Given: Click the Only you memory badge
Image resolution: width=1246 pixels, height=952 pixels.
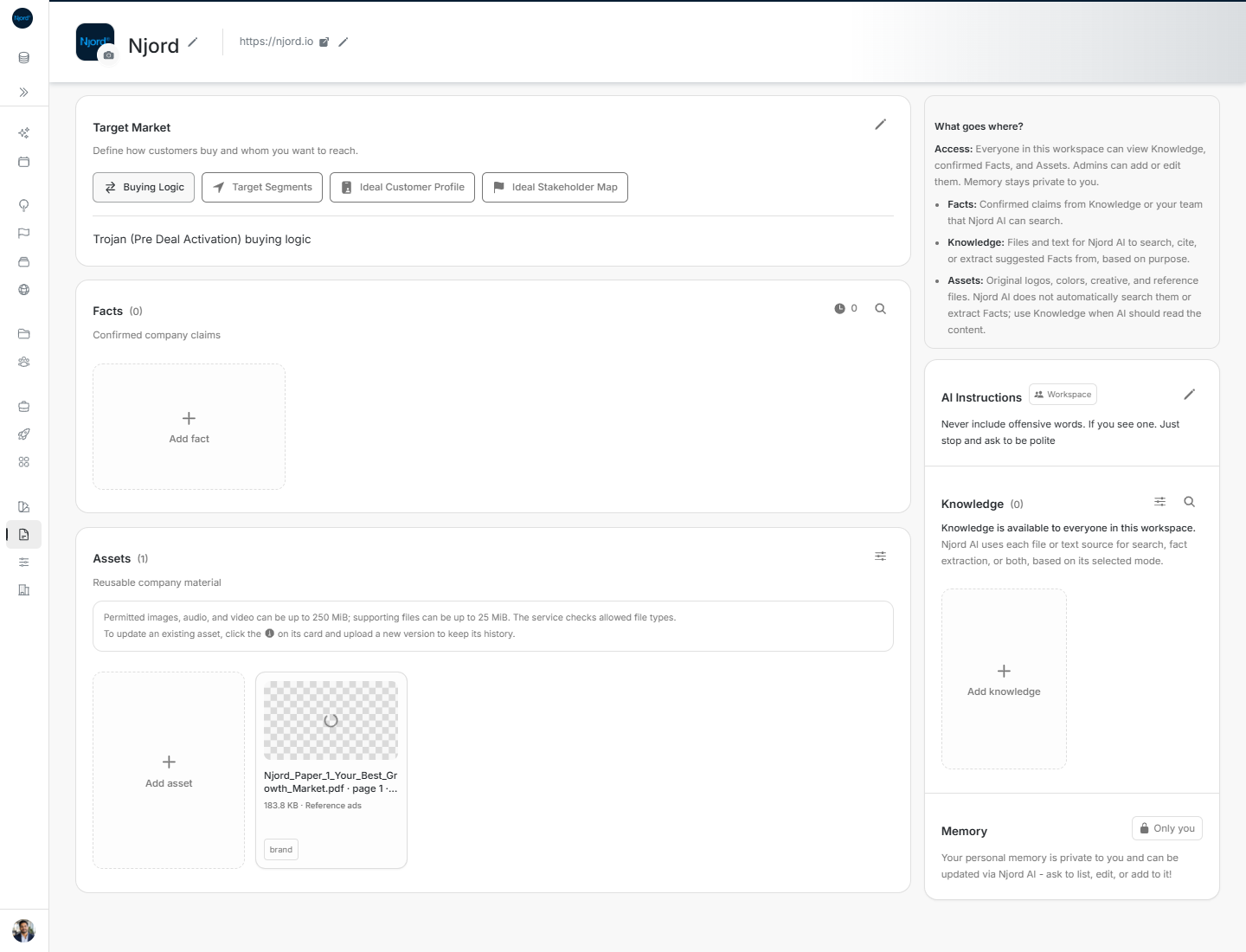Looking at the screenshot, I should (x=1167, y=828).
